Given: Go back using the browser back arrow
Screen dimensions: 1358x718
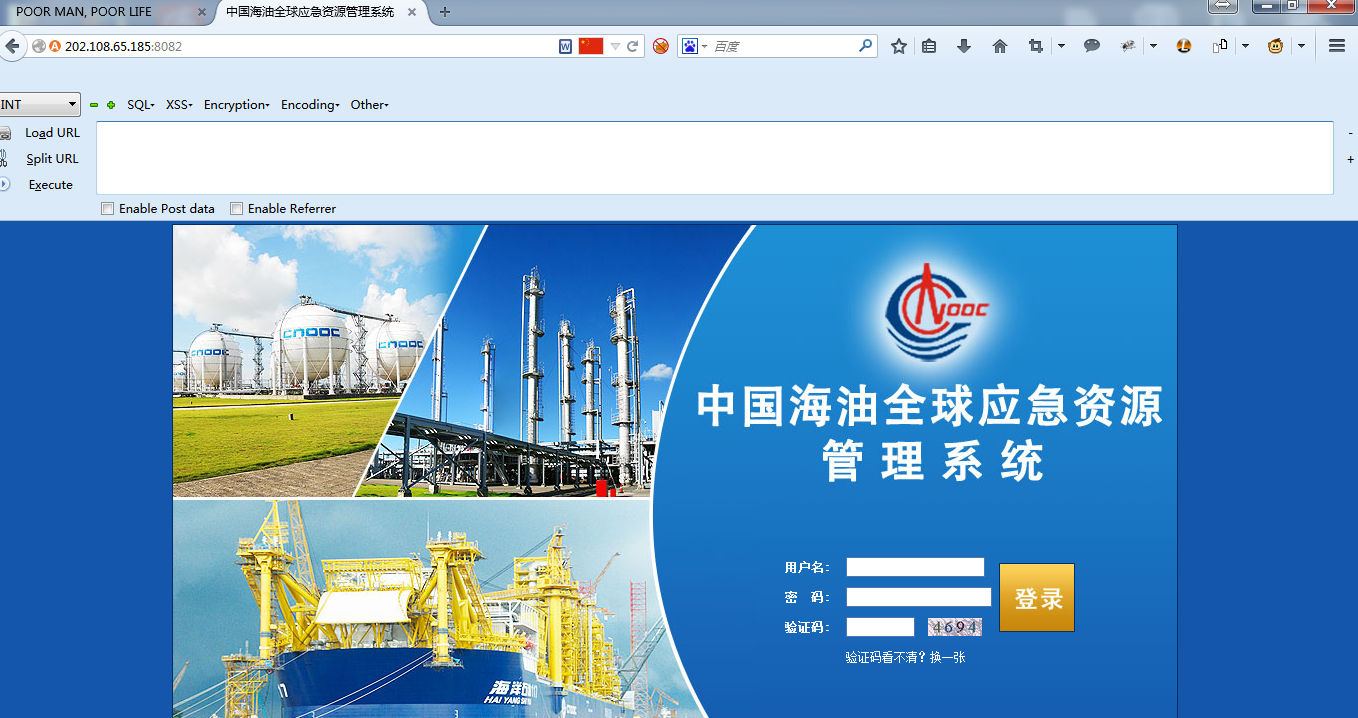Looking at the screenshot, I should (11, 46).
